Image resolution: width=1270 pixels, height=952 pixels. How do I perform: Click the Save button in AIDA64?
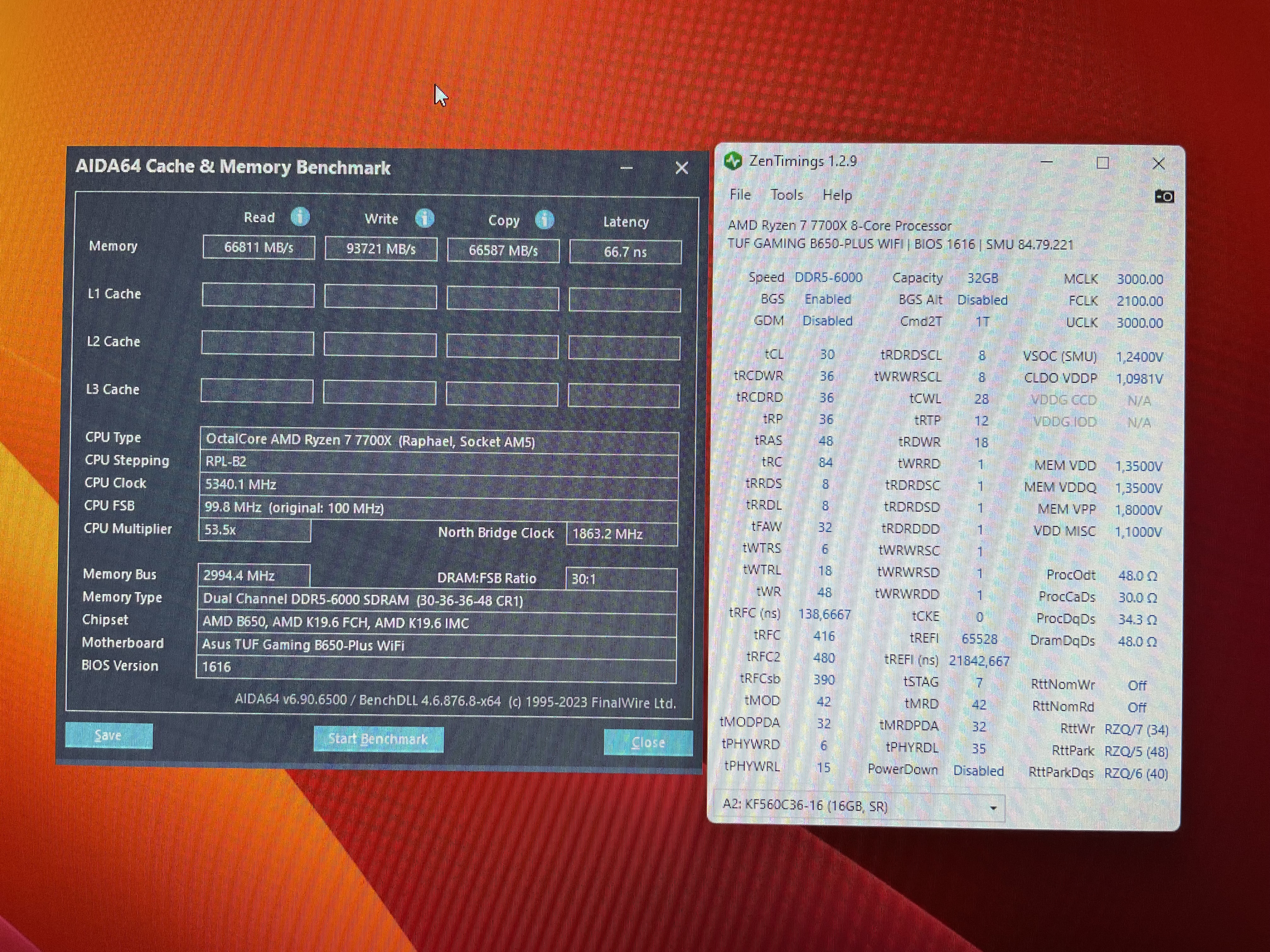click(x=109, y=736)
